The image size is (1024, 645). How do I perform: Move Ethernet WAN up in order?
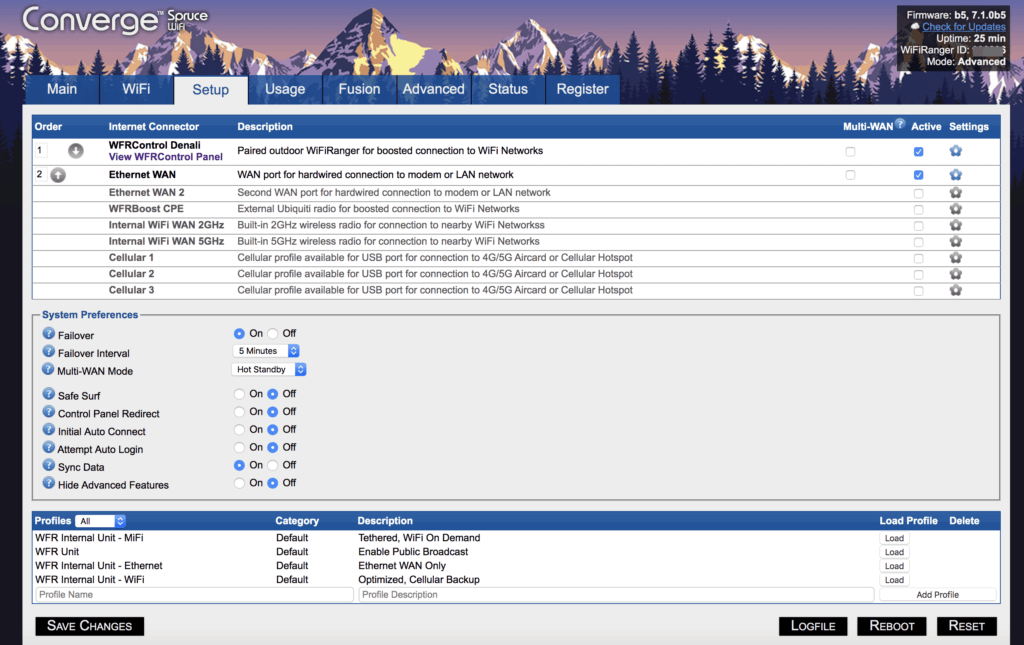pos(58,175)
